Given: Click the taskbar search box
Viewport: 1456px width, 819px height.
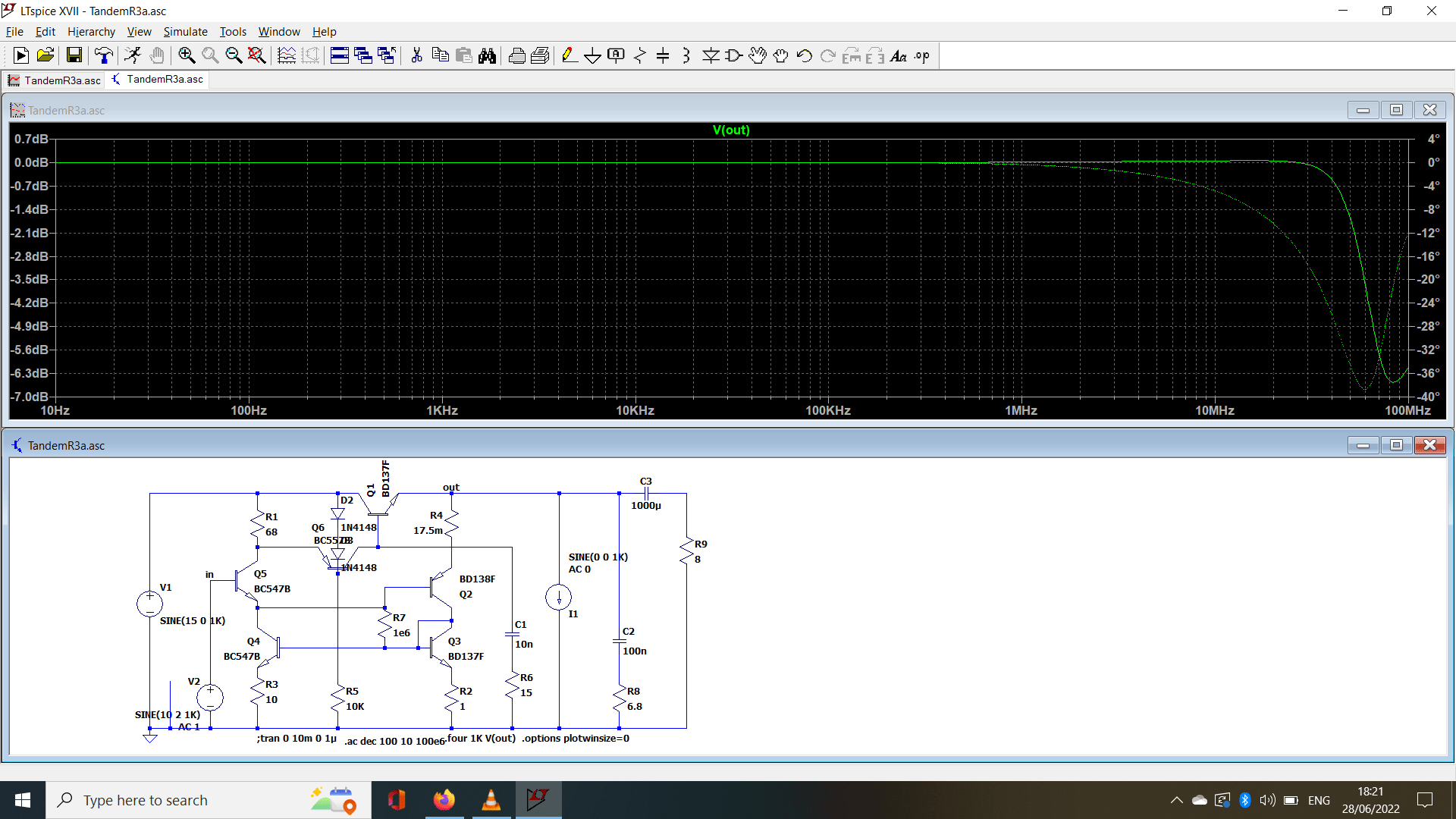Looking at the screenshot, I should [x=209, y=800].
